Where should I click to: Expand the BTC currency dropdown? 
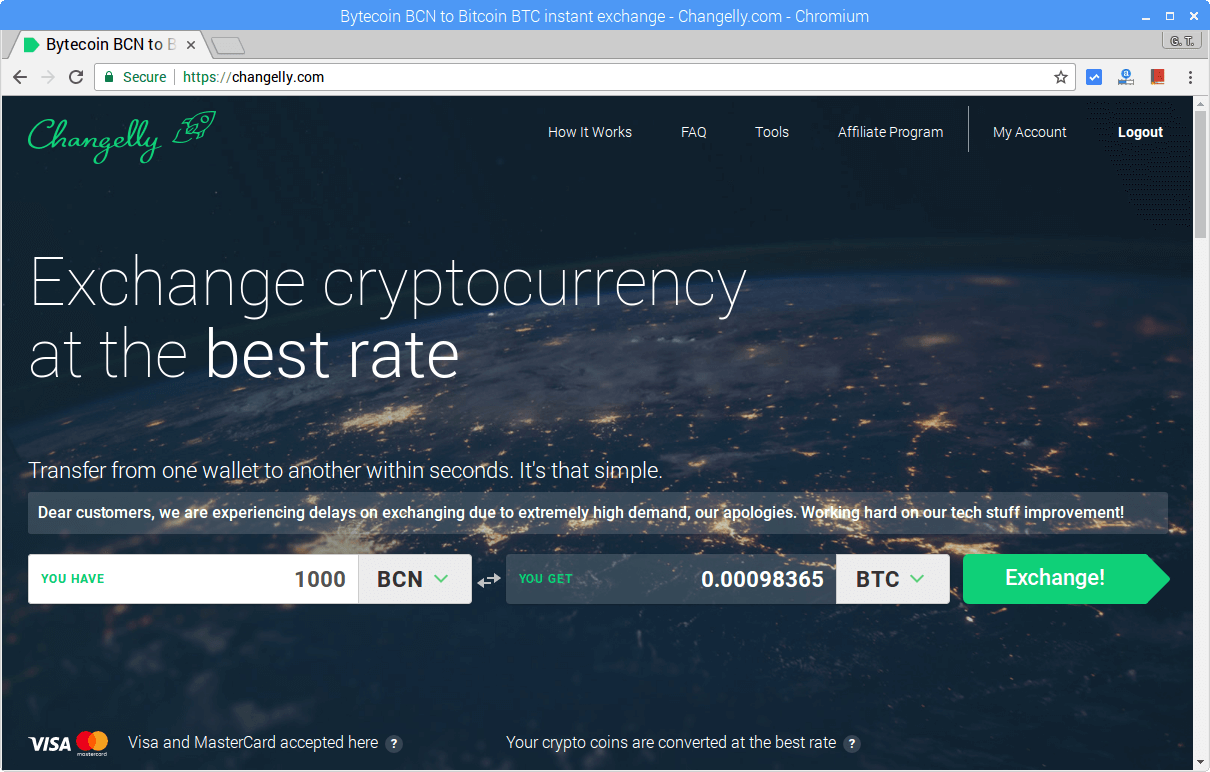[892, 579]
